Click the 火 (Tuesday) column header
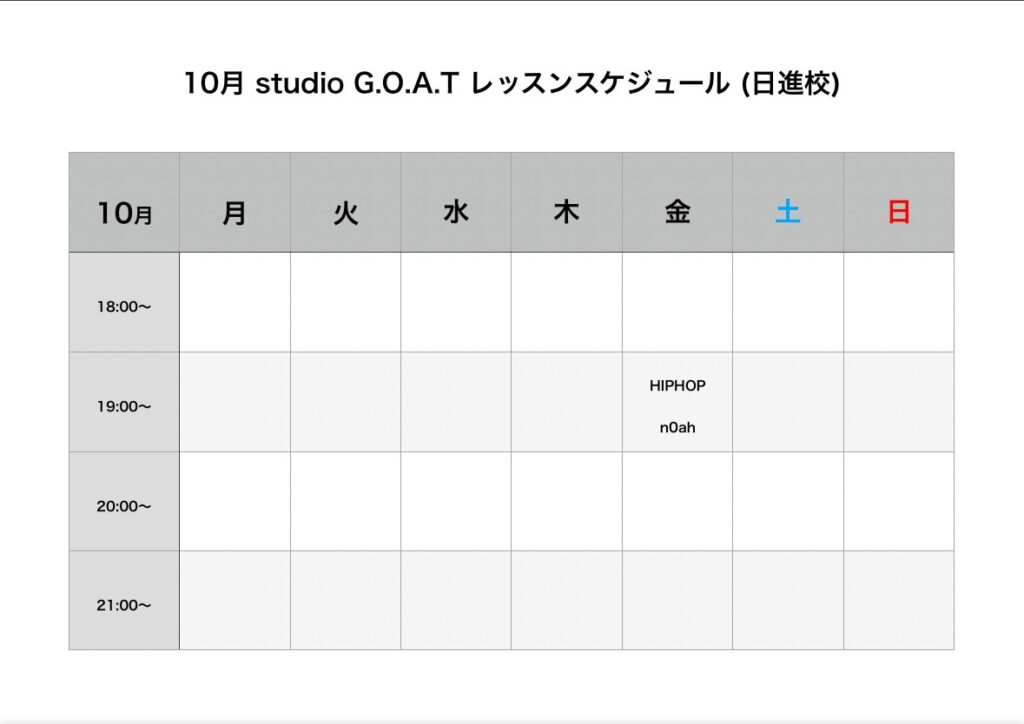 tap(345, 213)
